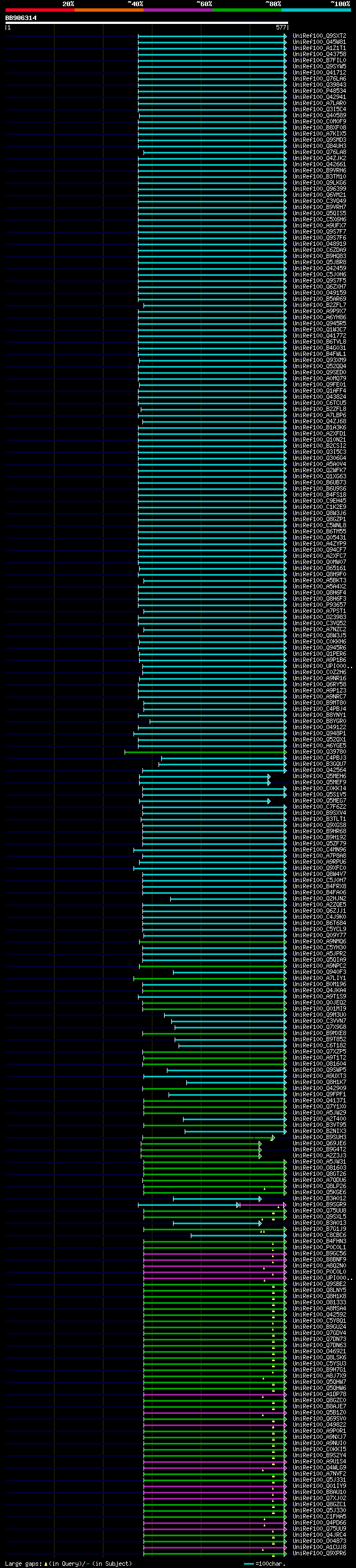Image resolution: width=356 pixels, height=1568 pixels.
Task: Click the UniRef100_B7FIL0 entry
Action: [x=319, y=60]
